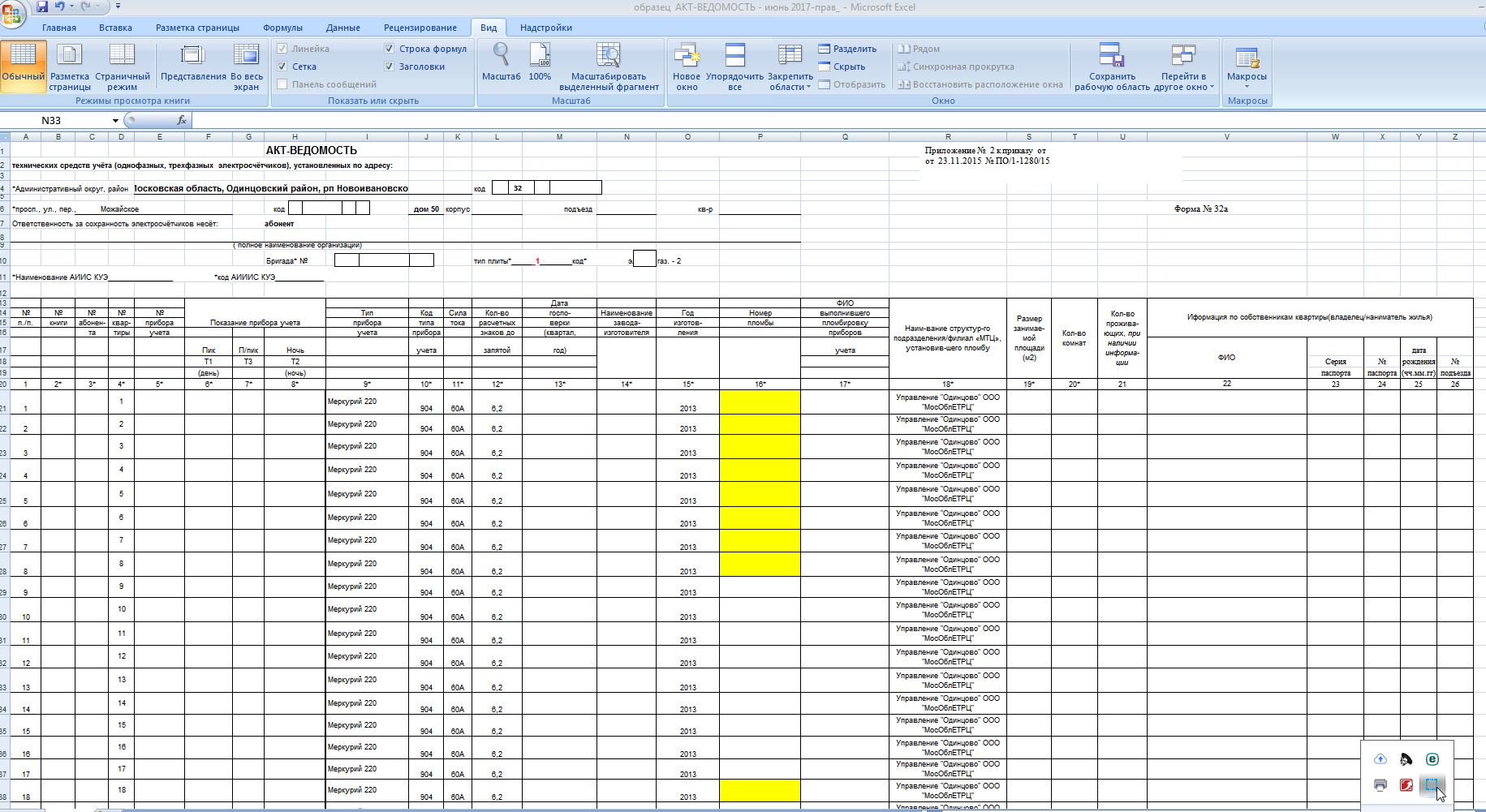Viewport: 1486px width, 812px height.
Task: Set zoom to 100% icon
Action: point(540,56)
